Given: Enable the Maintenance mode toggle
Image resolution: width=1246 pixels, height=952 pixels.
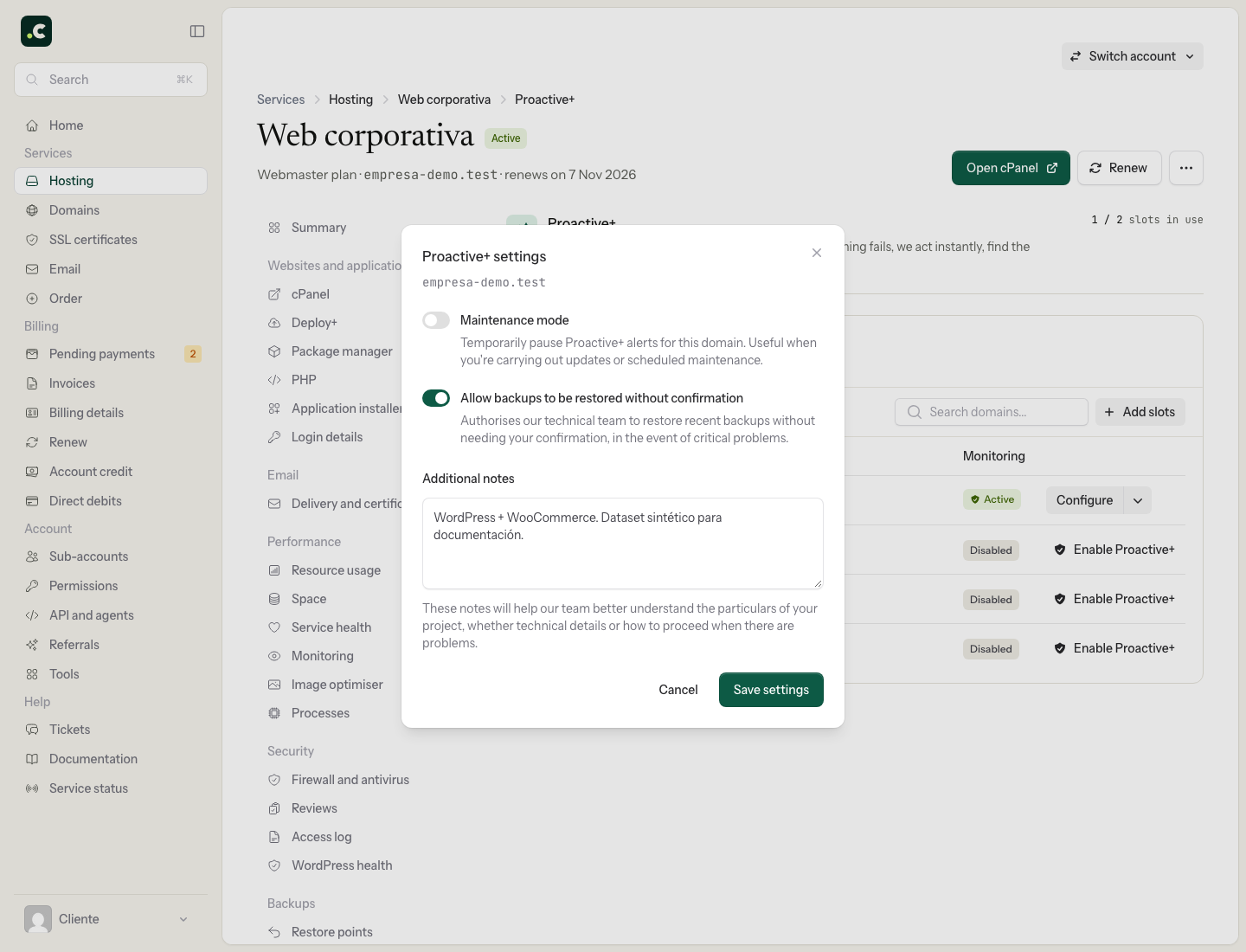Looking at the screenshot, I should pos(436,320).
